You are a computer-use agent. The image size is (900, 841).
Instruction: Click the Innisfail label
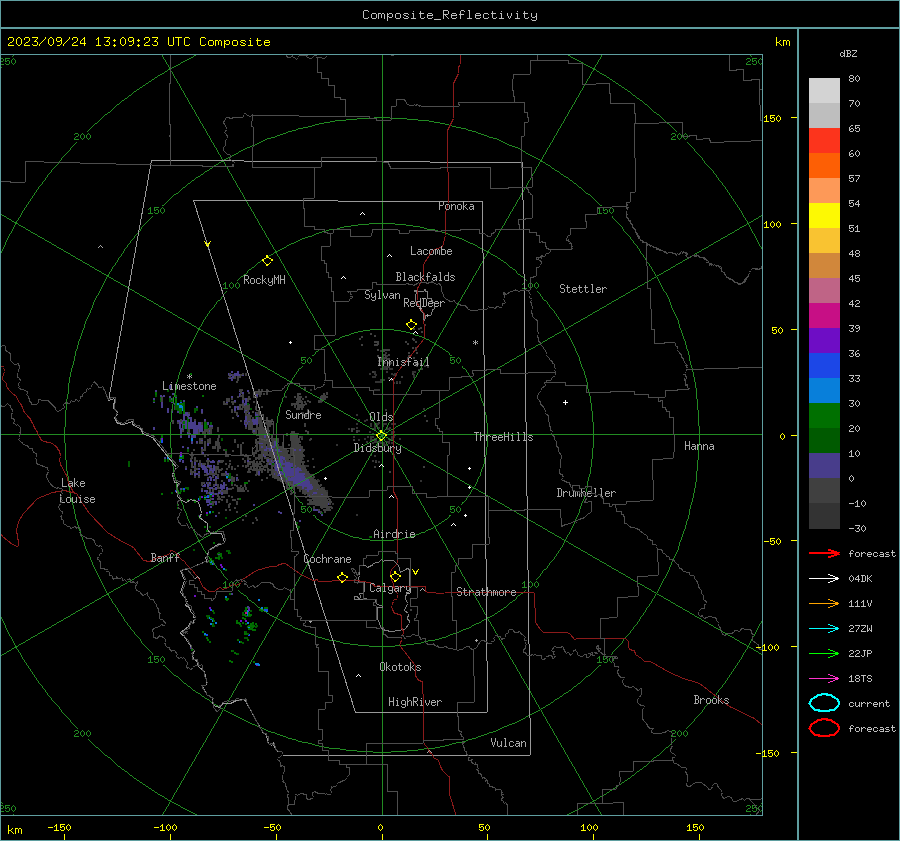(x=403, y=362)
